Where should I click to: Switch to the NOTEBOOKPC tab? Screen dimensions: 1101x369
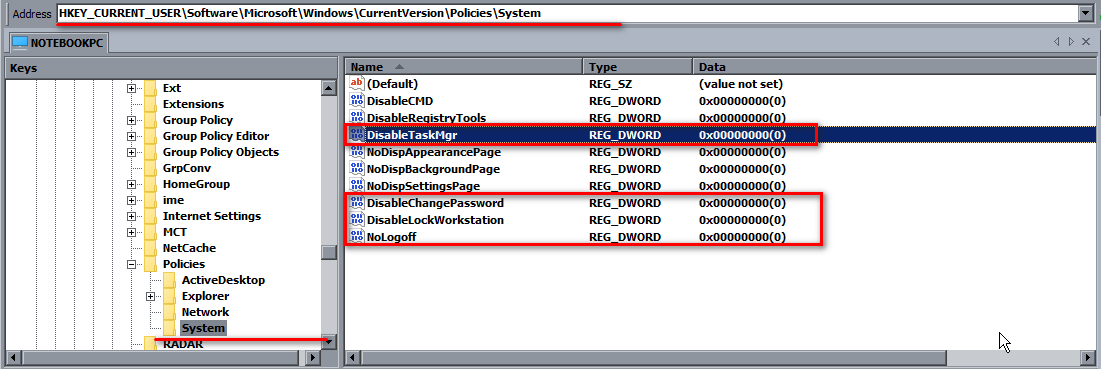pos(58,43)
